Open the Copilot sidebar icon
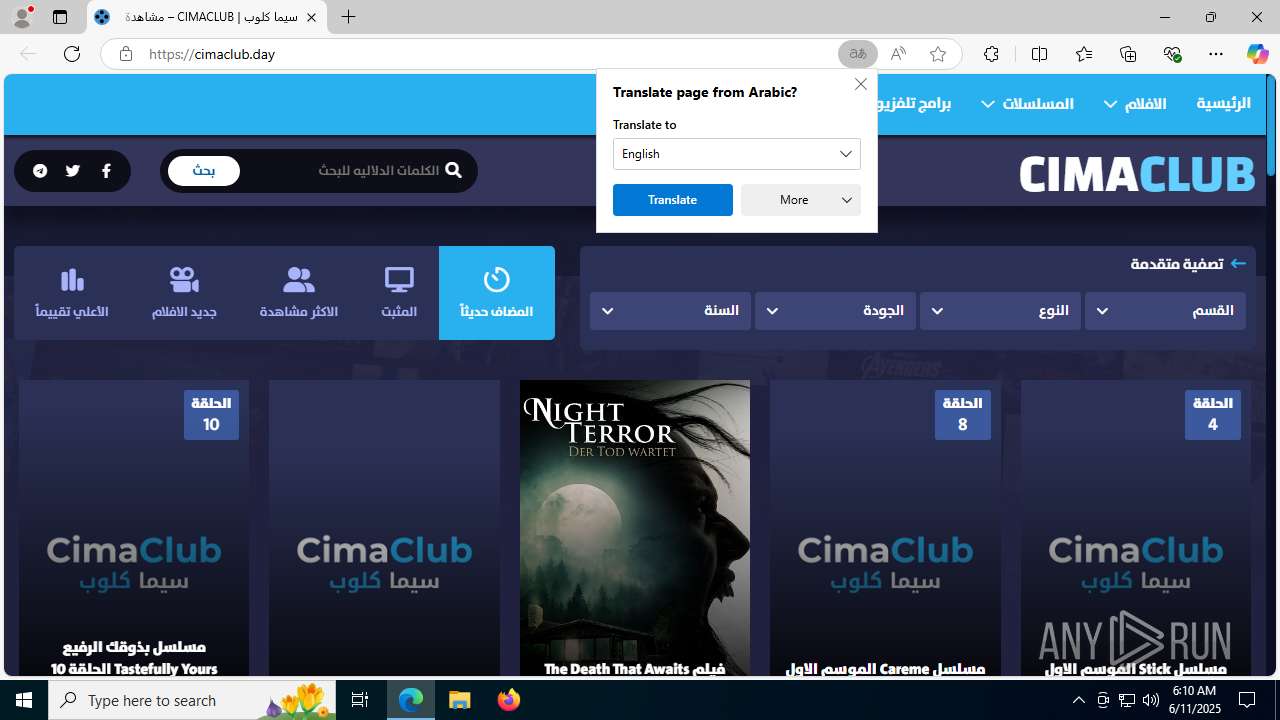This screenshot has width=1280, height=720. [x=1257, y=54]
